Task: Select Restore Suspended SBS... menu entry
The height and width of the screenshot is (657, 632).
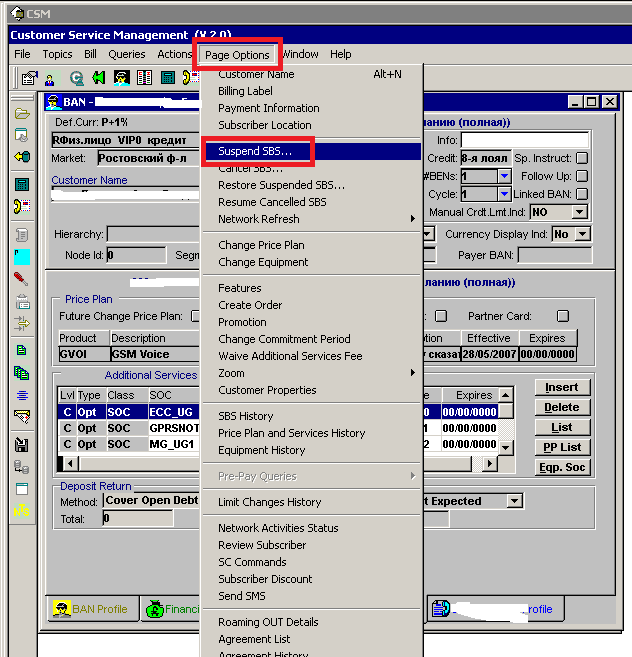Action: tap(311, 185)
